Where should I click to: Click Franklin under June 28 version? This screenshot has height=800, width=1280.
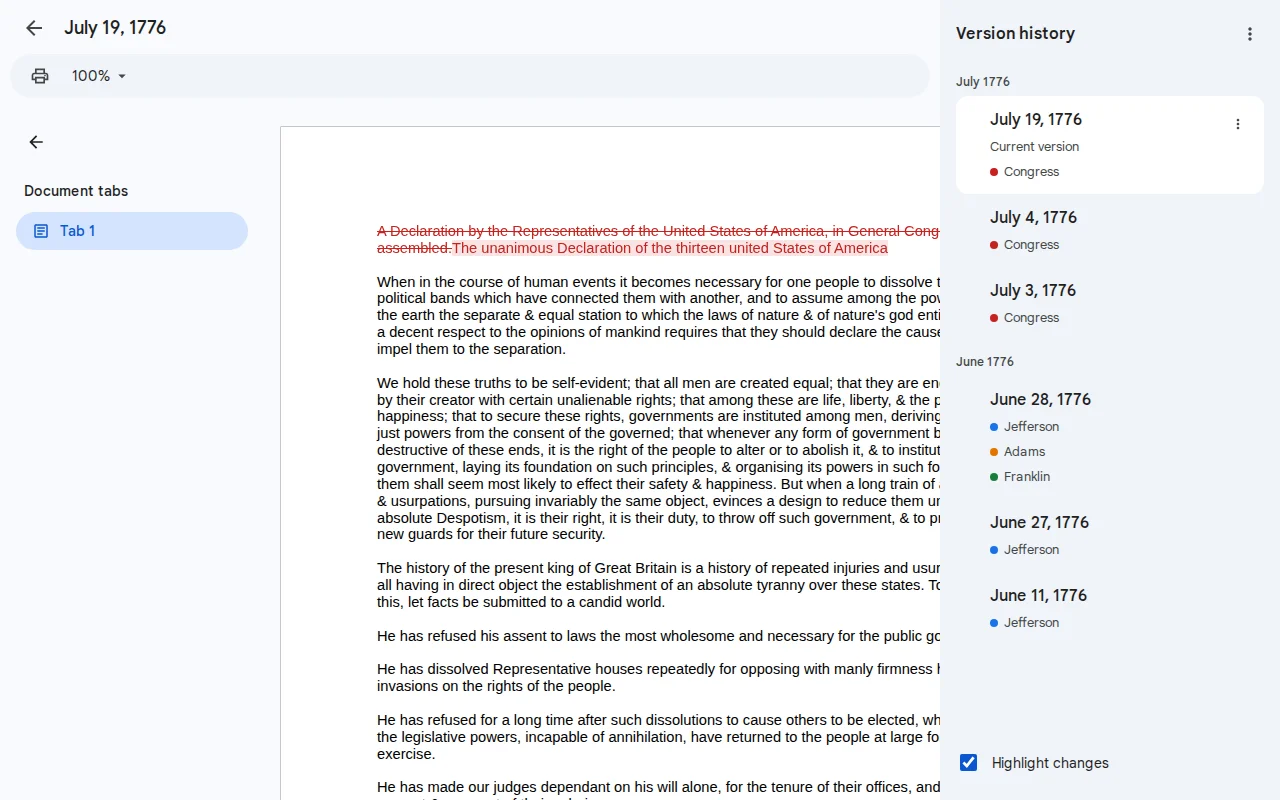tap(1027, 477)
